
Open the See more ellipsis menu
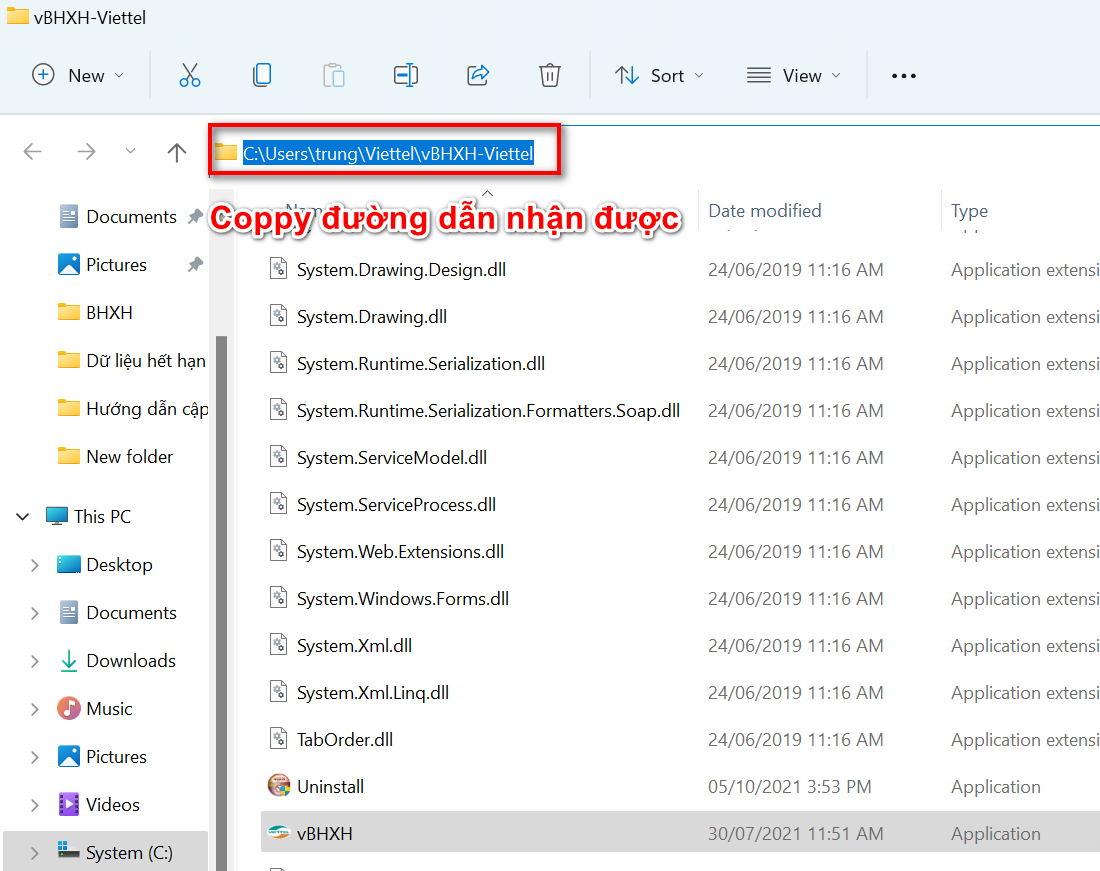[x=904, y=76]
